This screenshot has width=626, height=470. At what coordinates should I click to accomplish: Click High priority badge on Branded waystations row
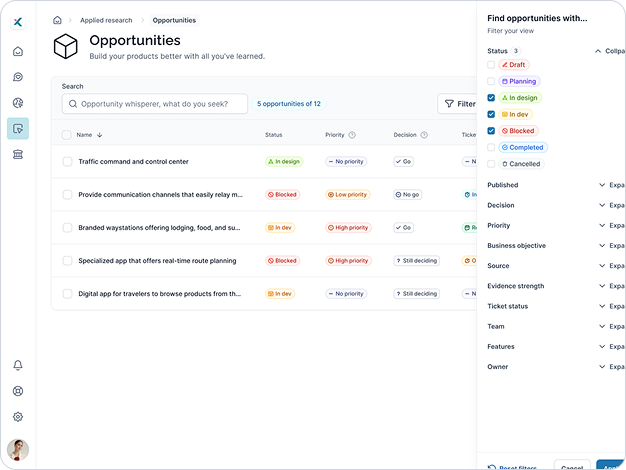(349, 228)
